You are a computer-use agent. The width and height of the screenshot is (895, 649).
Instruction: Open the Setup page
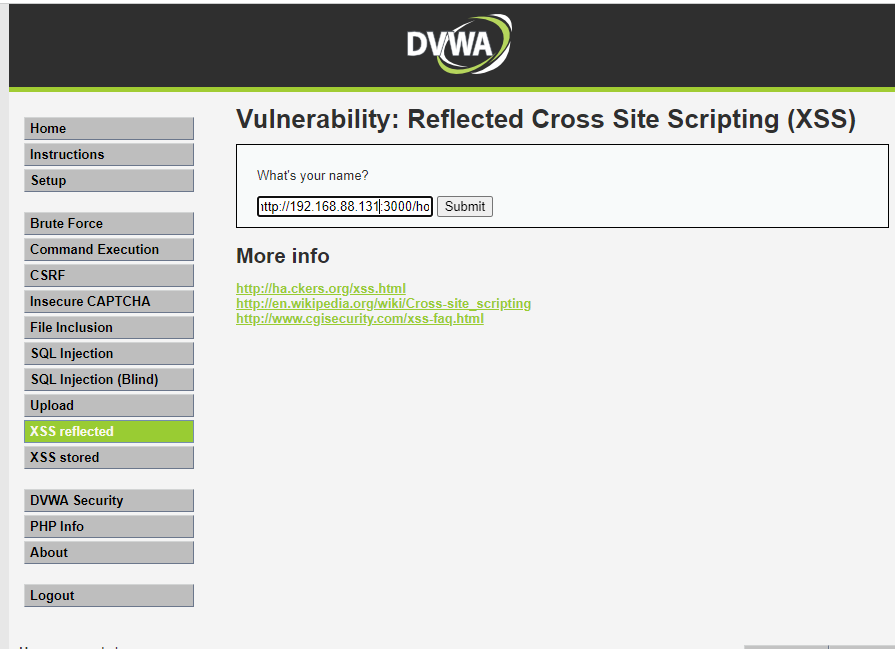pos(108,180)
